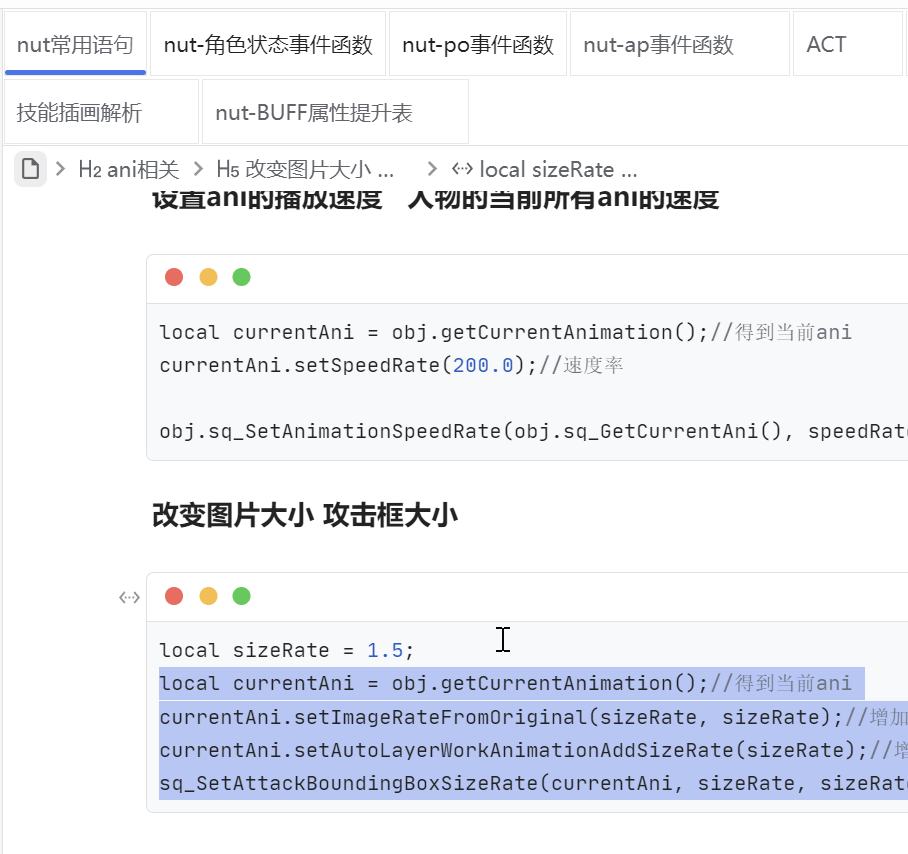Click the green dot on the second code block
The width and height of the screenshot is (908, 854).
240,596
